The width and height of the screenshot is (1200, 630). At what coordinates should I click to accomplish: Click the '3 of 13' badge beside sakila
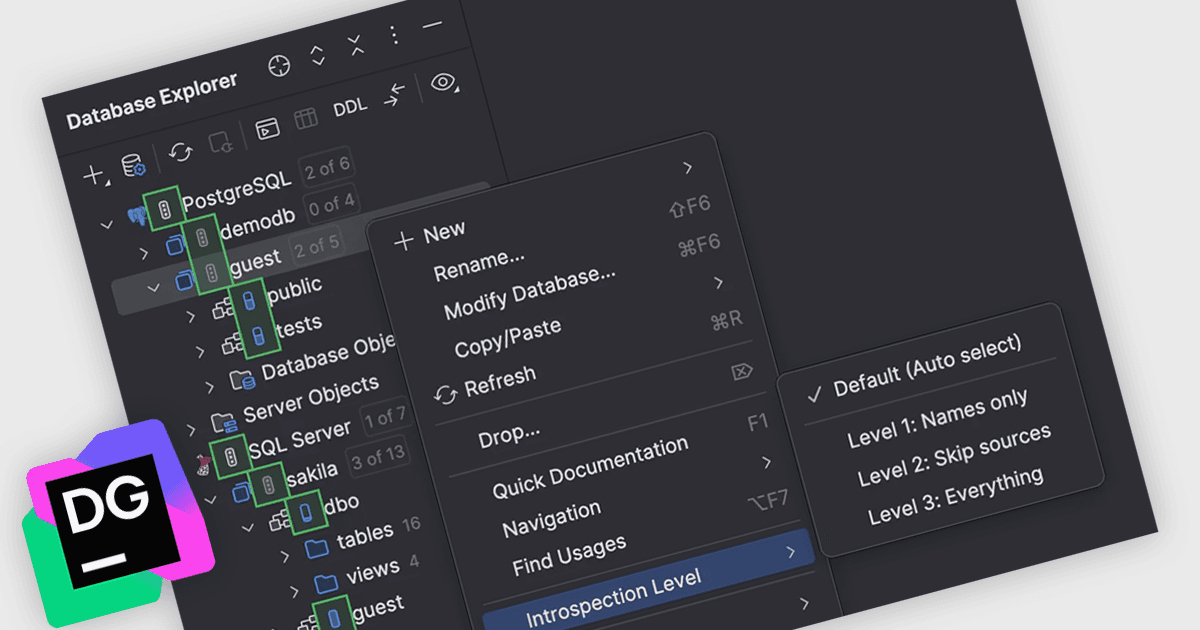(378, 459)
